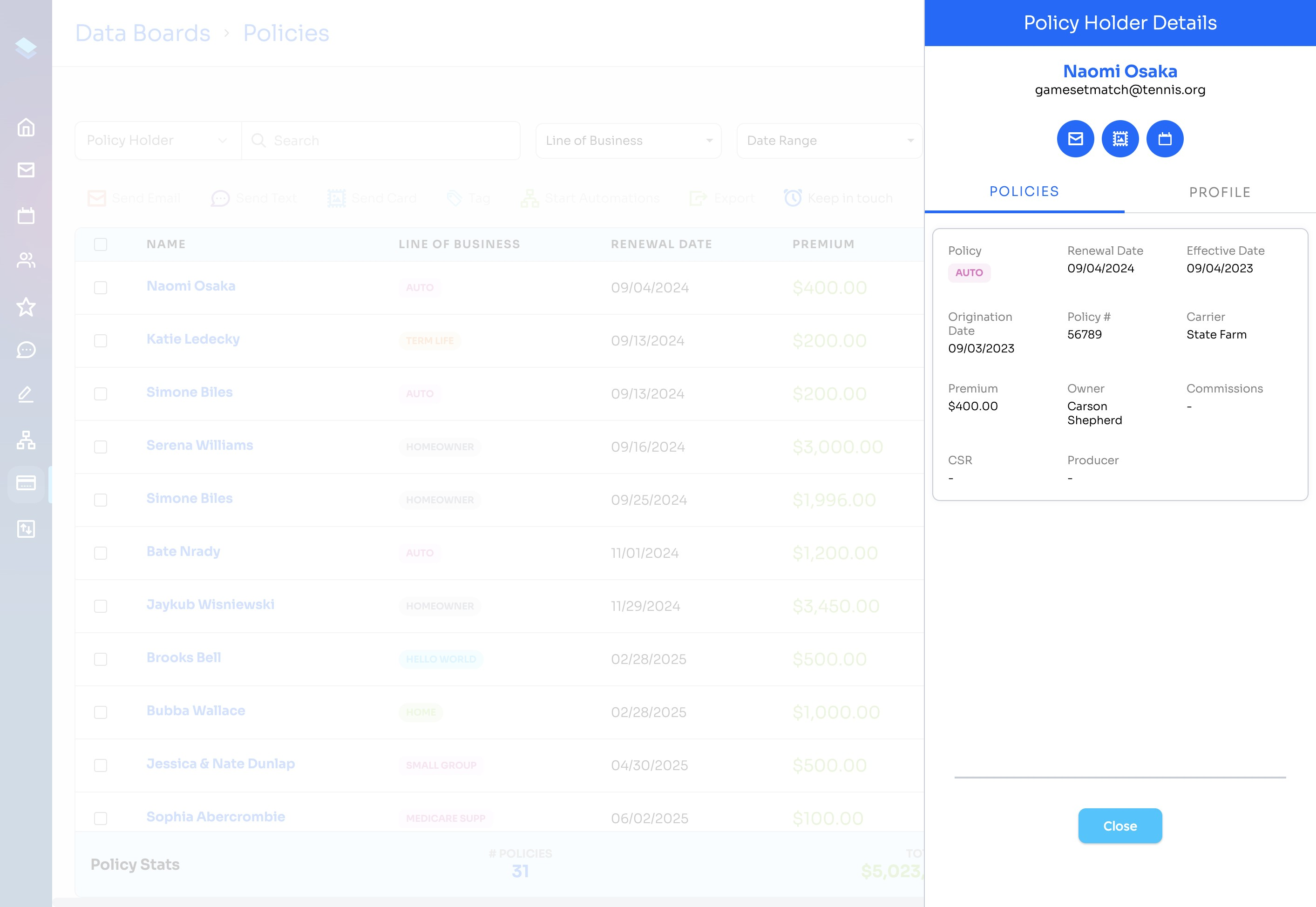Click the SMALL GROUP badge
This screenshot has height=907, width=1316.
(441, 765)
